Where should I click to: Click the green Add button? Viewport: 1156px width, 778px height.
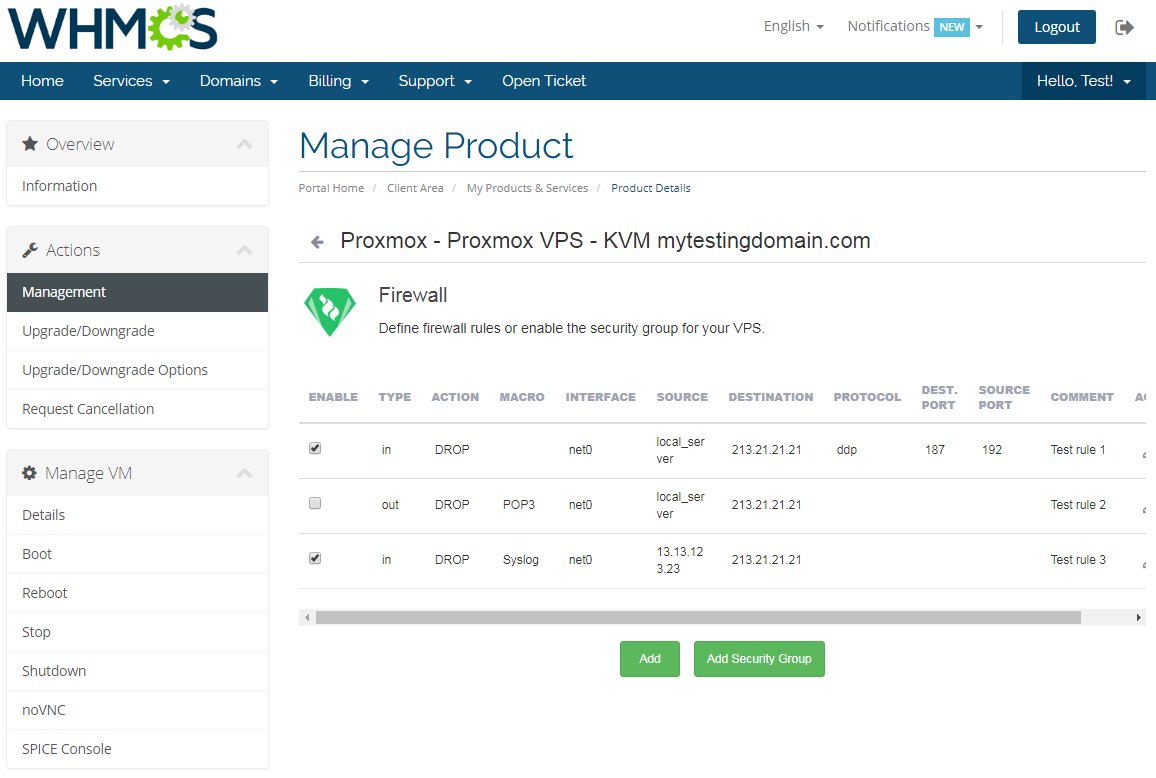pyautogui.click(x=650, y=659)
